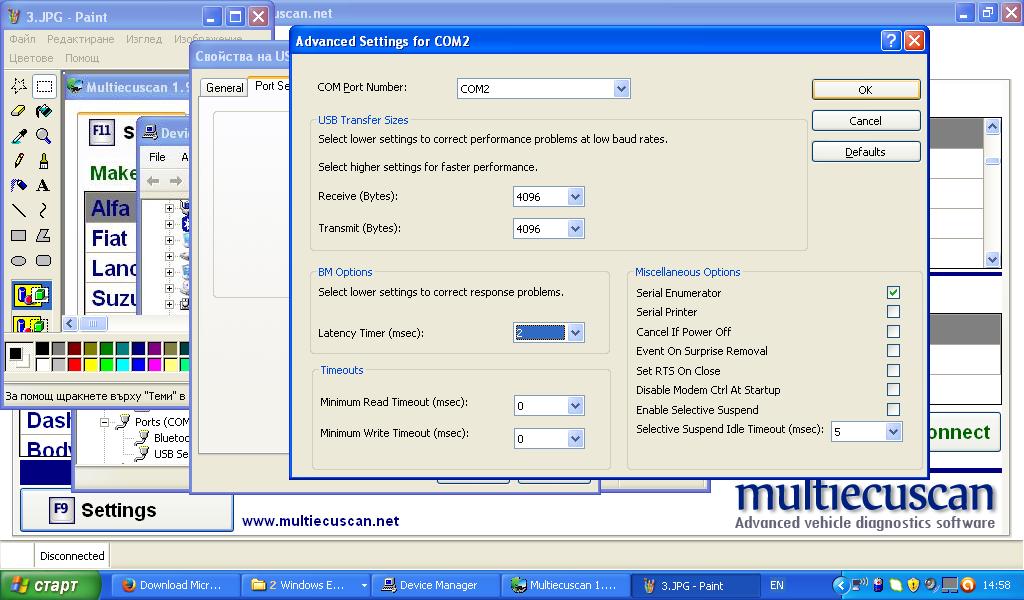Select the Text tool in Paint
The height and width of the screenshot is (600, 1024).
coord(44,185)
